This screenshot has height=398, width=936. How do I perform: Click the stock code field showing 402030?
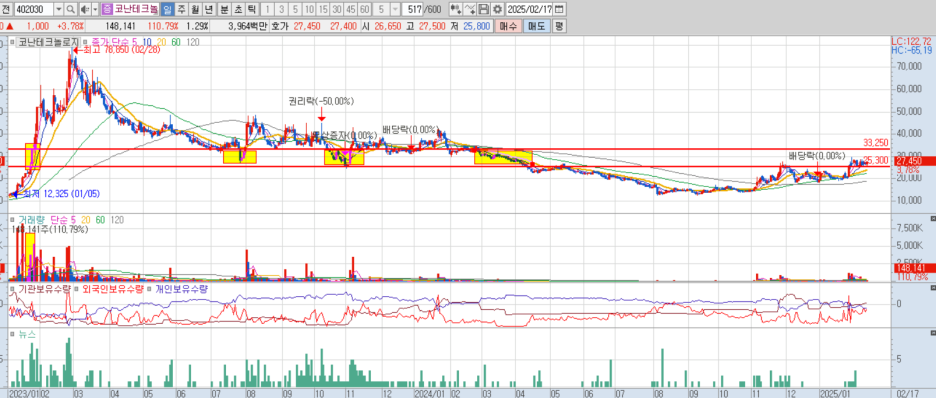(33, 9)
